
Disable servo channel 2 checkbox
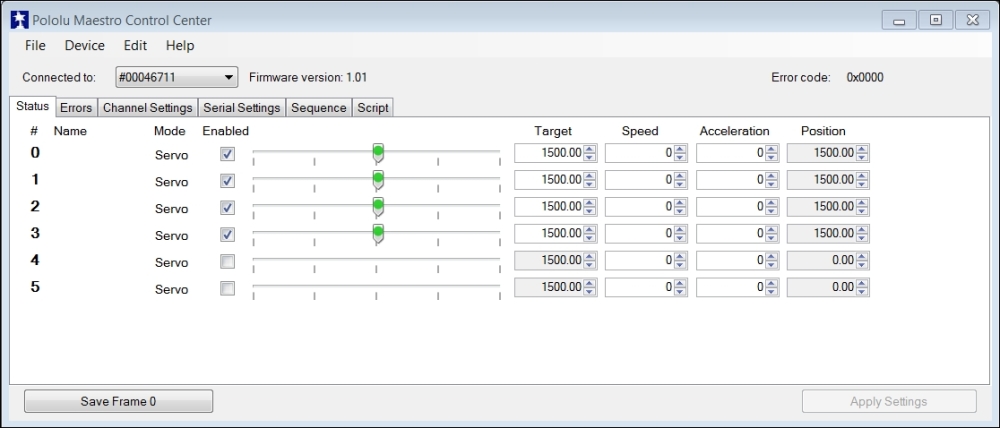point(227,207)
